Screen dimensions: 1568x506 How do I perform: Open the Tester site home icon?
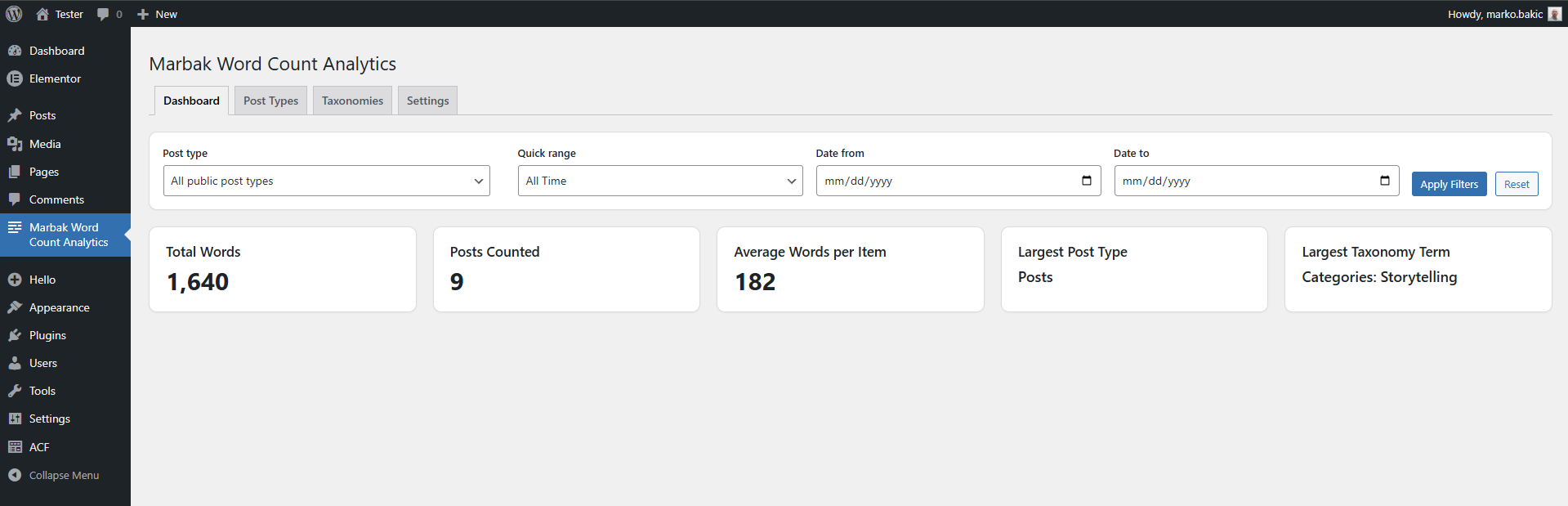[x=42, y=14]
